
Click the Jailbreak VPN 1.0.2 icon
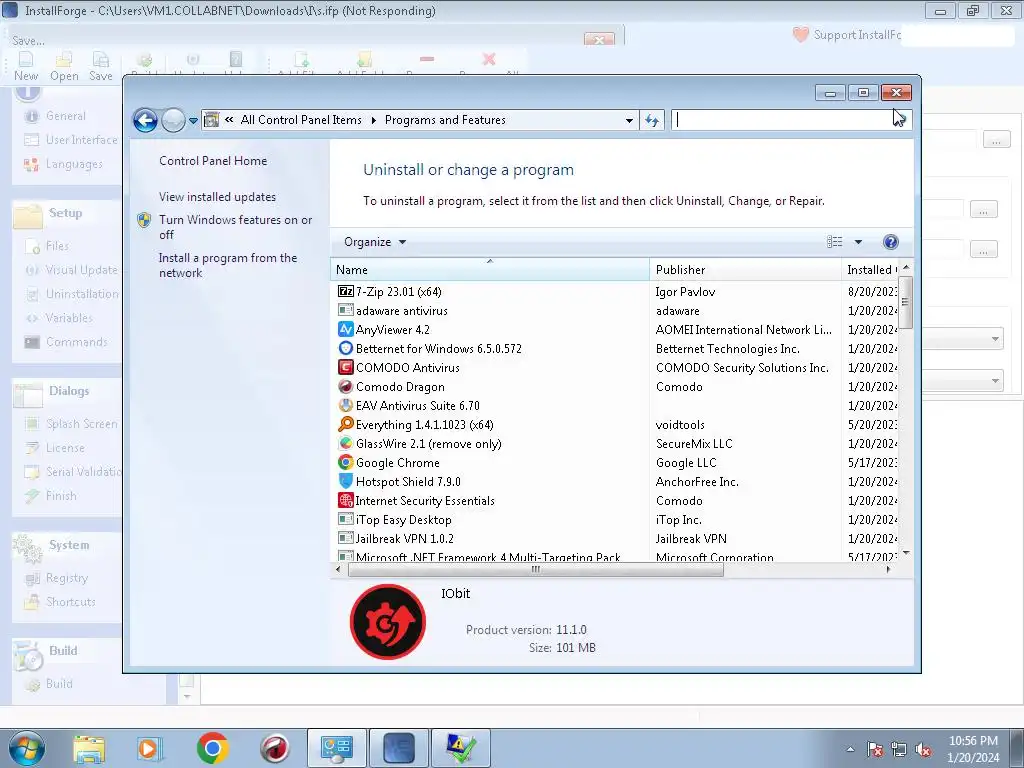[345, 538]
